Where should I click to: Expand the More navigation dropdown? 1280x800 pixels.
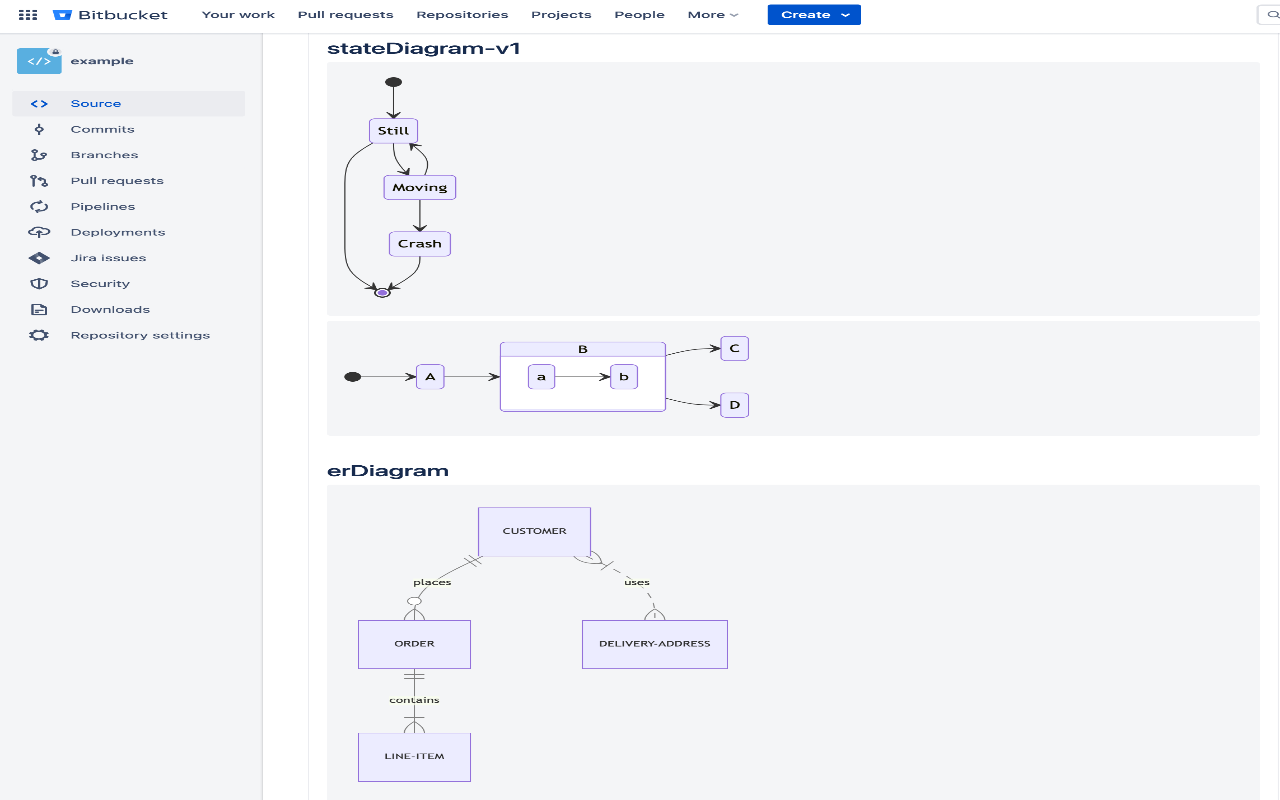(712, 14)
